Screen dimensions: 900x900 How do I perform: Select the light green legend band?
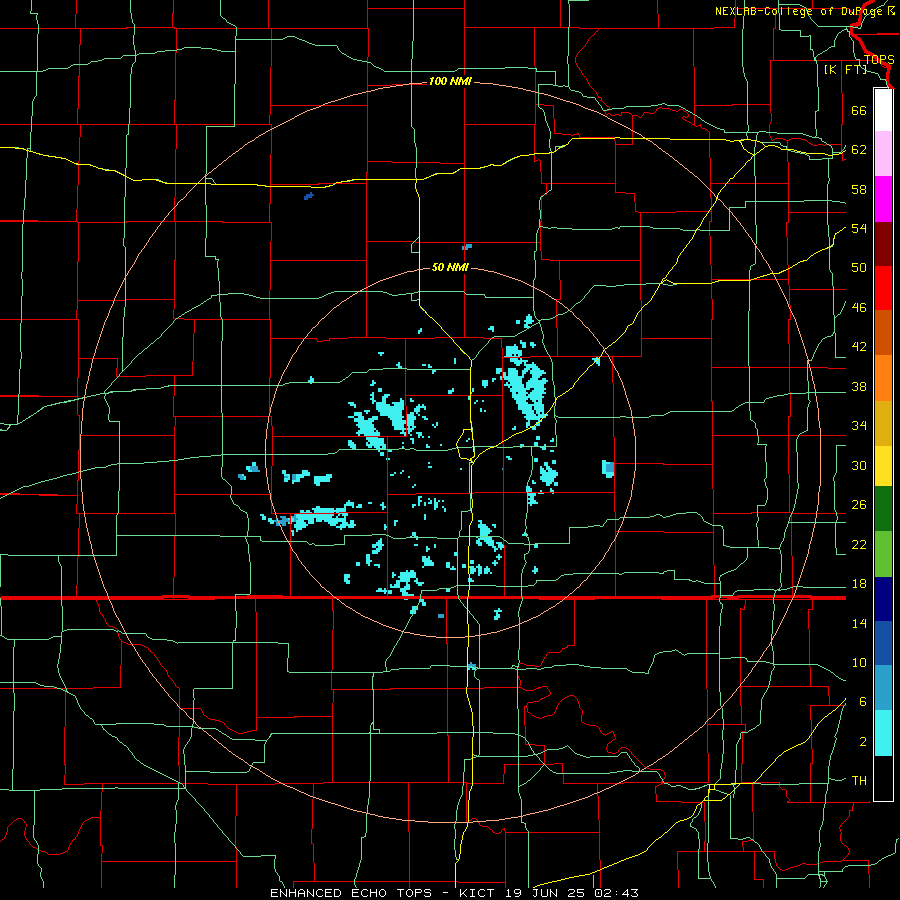click(x=883, y=553)
